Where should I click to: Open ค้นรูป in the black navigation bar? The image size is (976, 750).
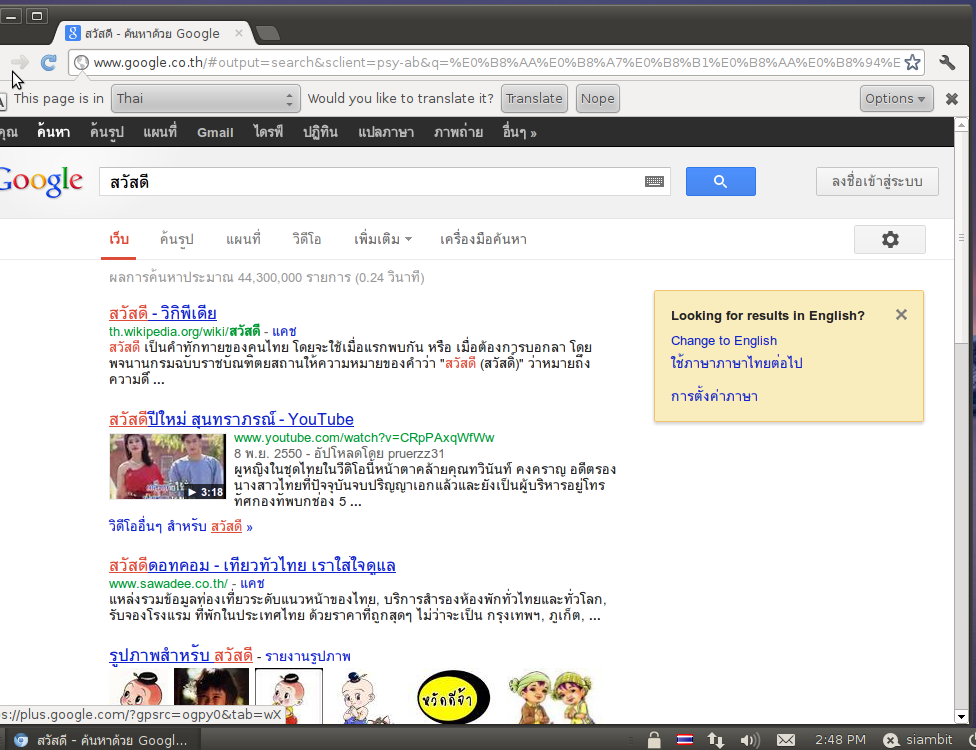[106, 132]
